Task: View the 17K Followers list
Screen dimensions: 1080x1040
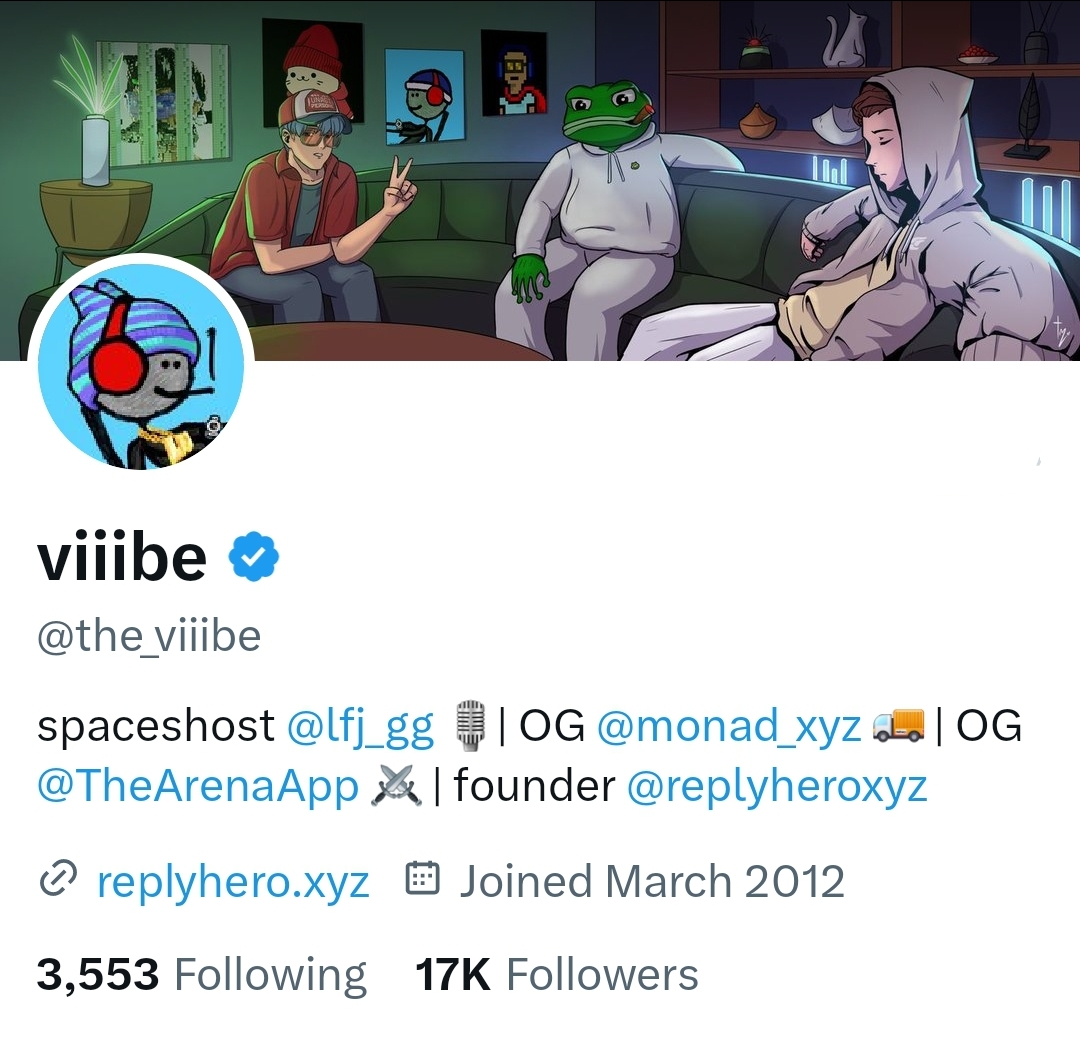Action: [x=557, y=974]
